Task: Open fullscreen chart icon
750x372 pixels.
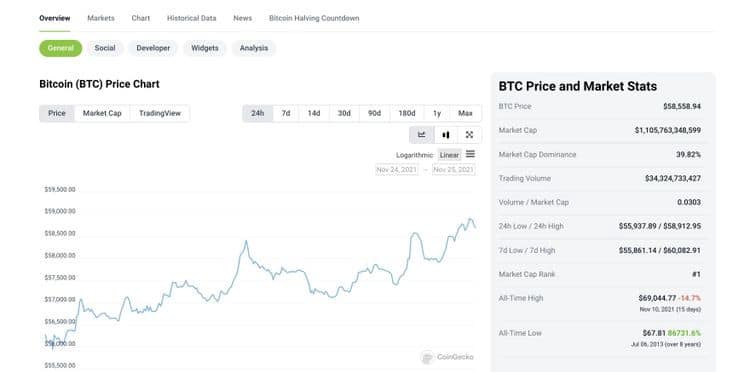Action: click(x=469, y=135)
